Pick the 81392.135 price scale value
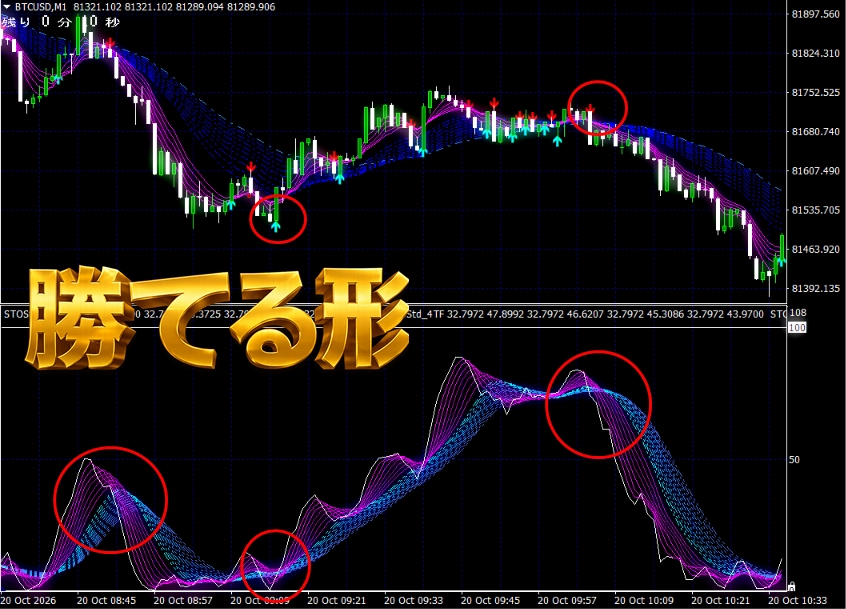Image resolution: width=846 pixels, height=609 pixels. (x=815, y=289)
